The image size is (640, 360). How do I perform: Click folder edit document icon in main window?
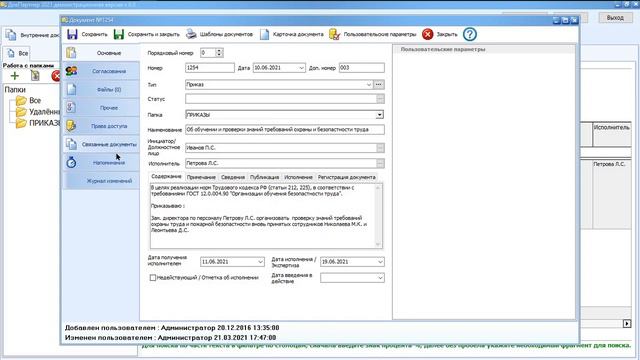tap(35, 76)
